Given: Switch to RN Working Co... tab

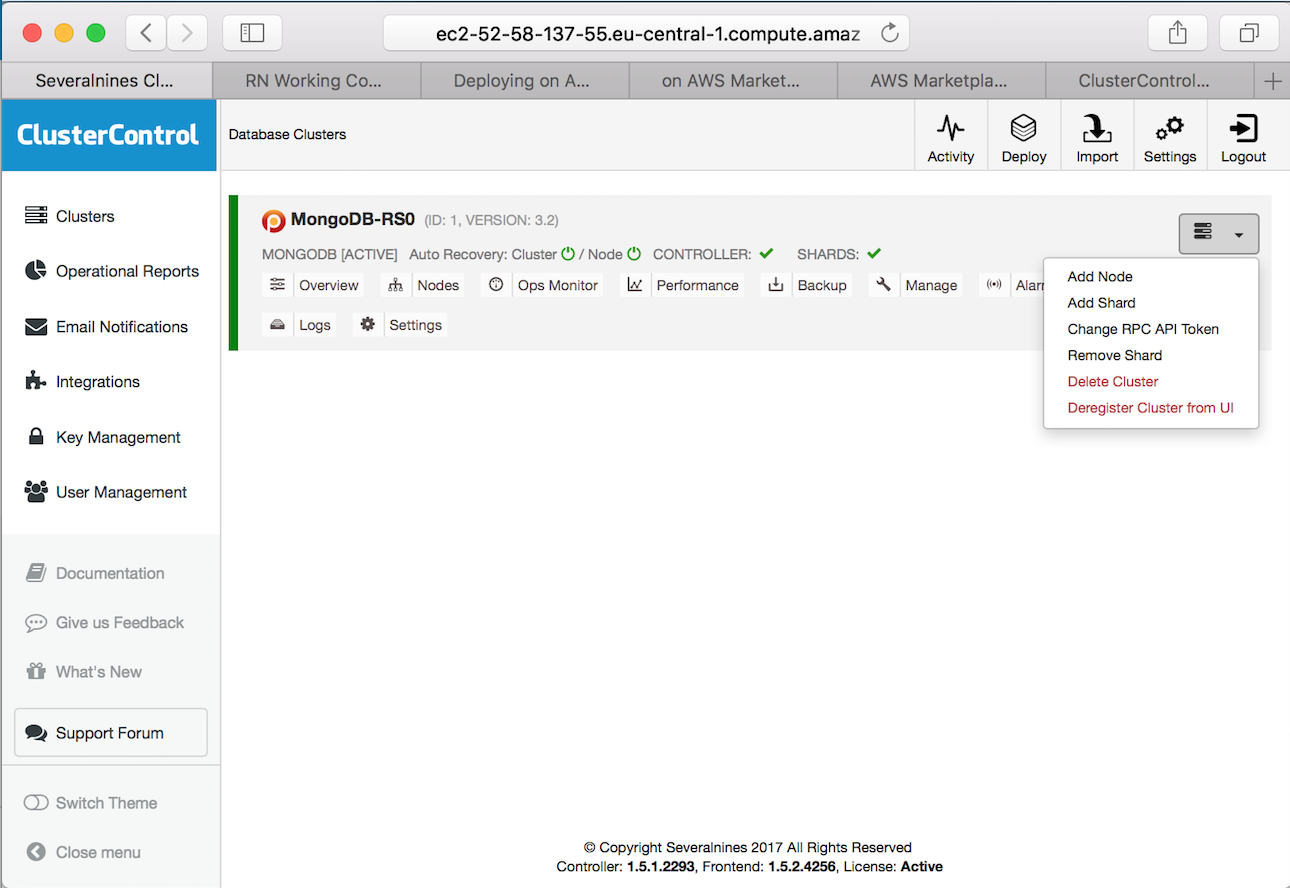Looking at the screenshot, I should [x=314, y=81].
